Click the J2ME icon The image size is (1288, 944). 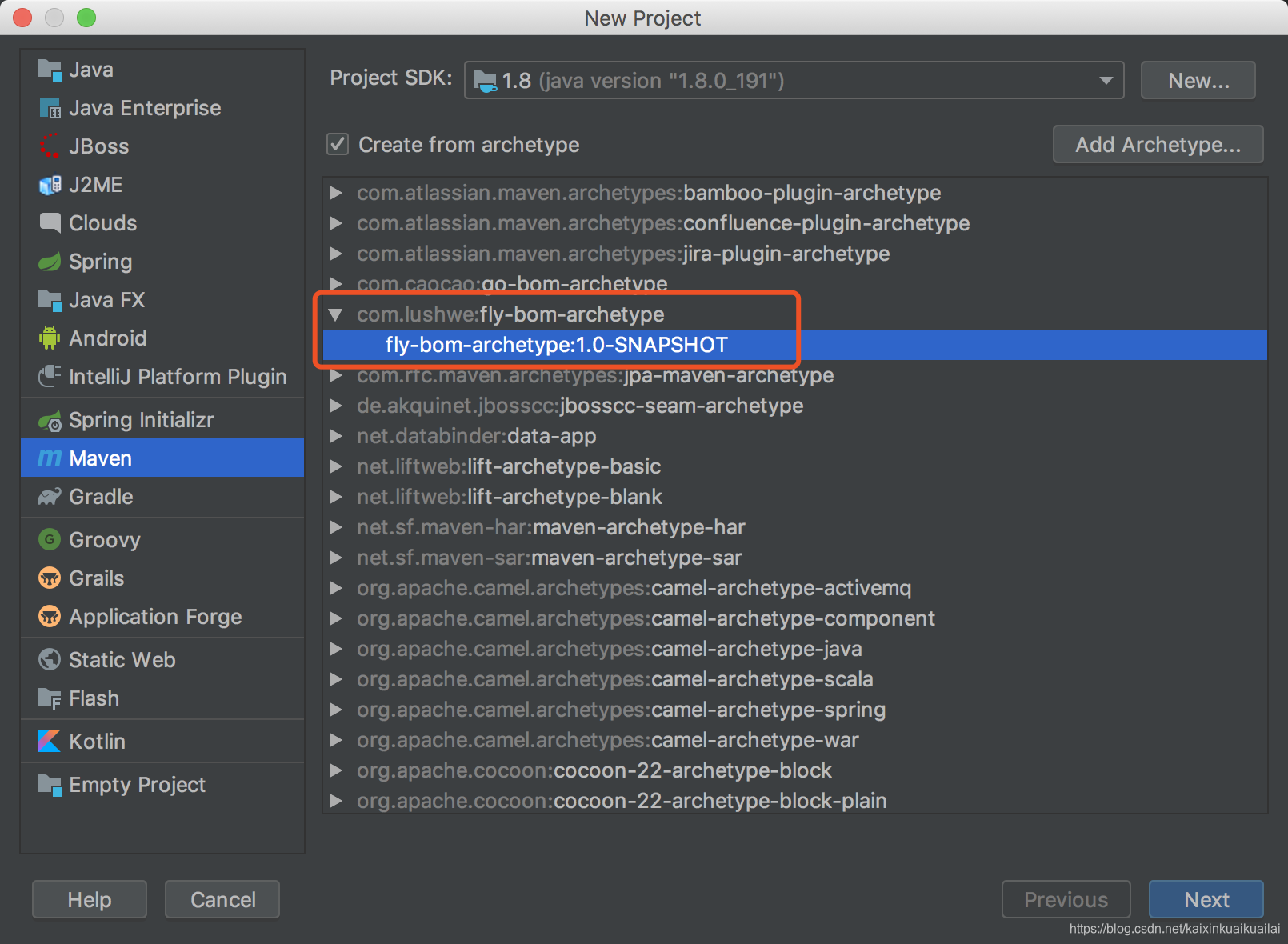[x=50, y=185]
